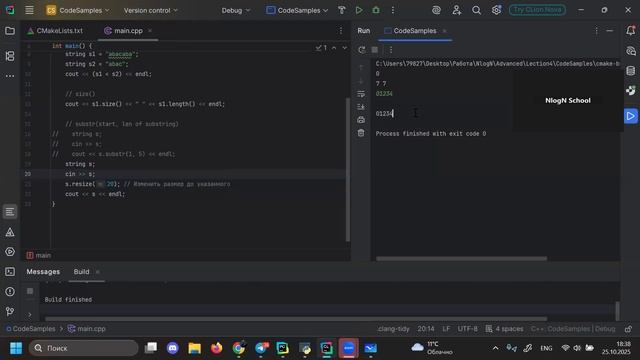Open more actions next to debug button

point(393,10)
